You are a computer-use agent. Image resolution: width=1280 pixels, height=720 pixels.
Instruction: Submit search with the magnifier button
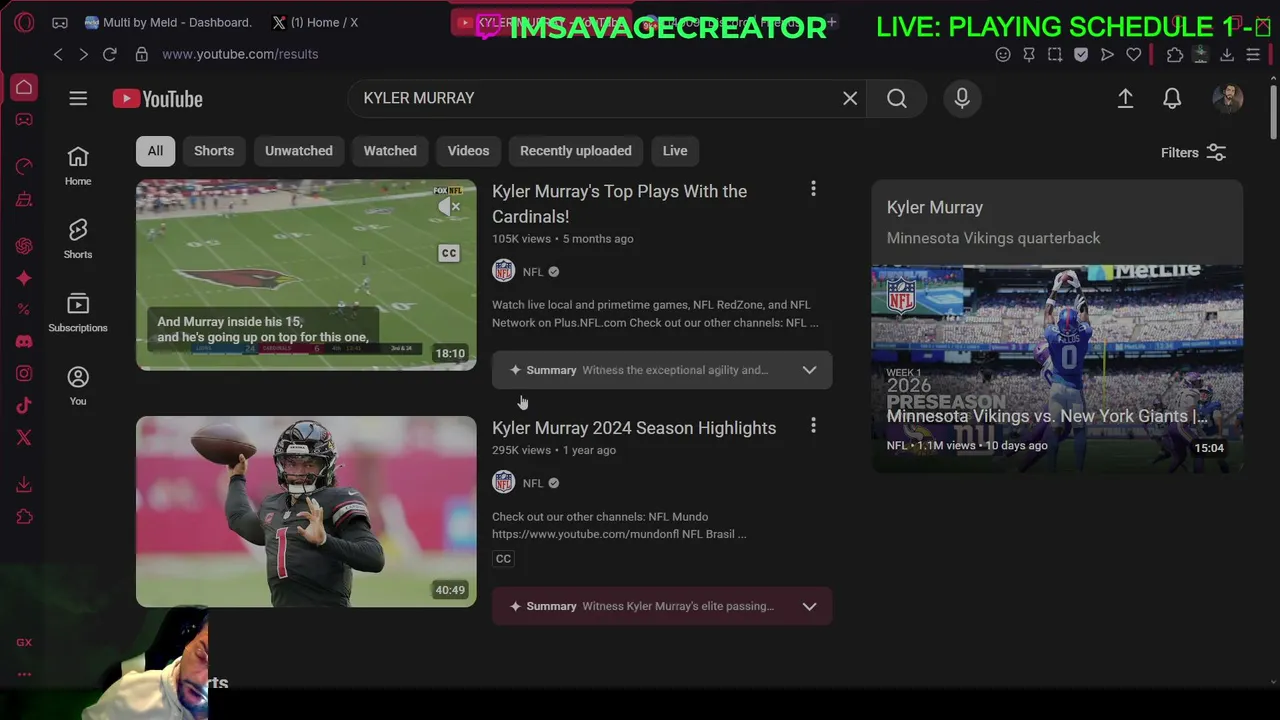[x=897, y=98]
